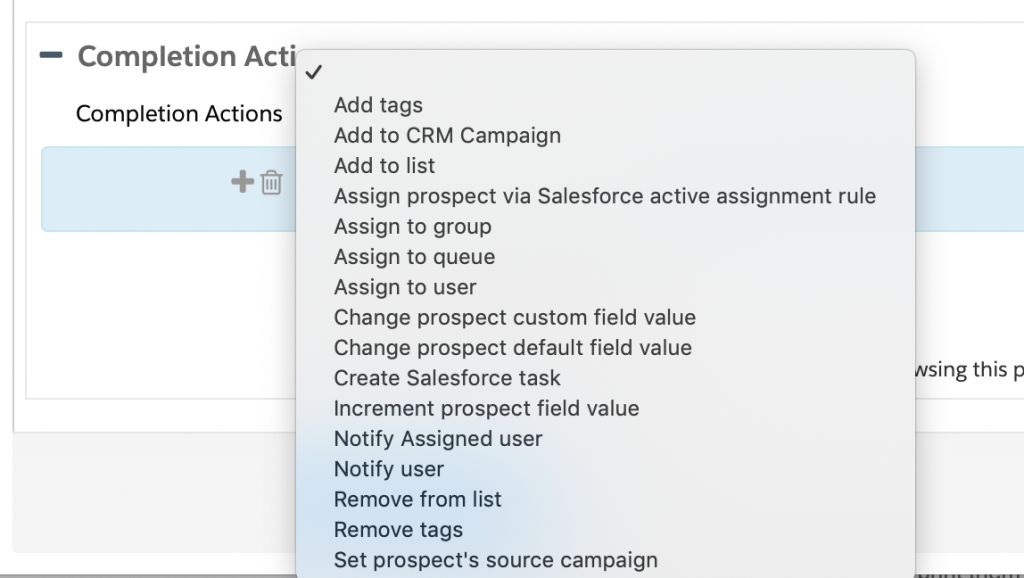Choose 'Remove tags' from list

click(x=398, y=529)
